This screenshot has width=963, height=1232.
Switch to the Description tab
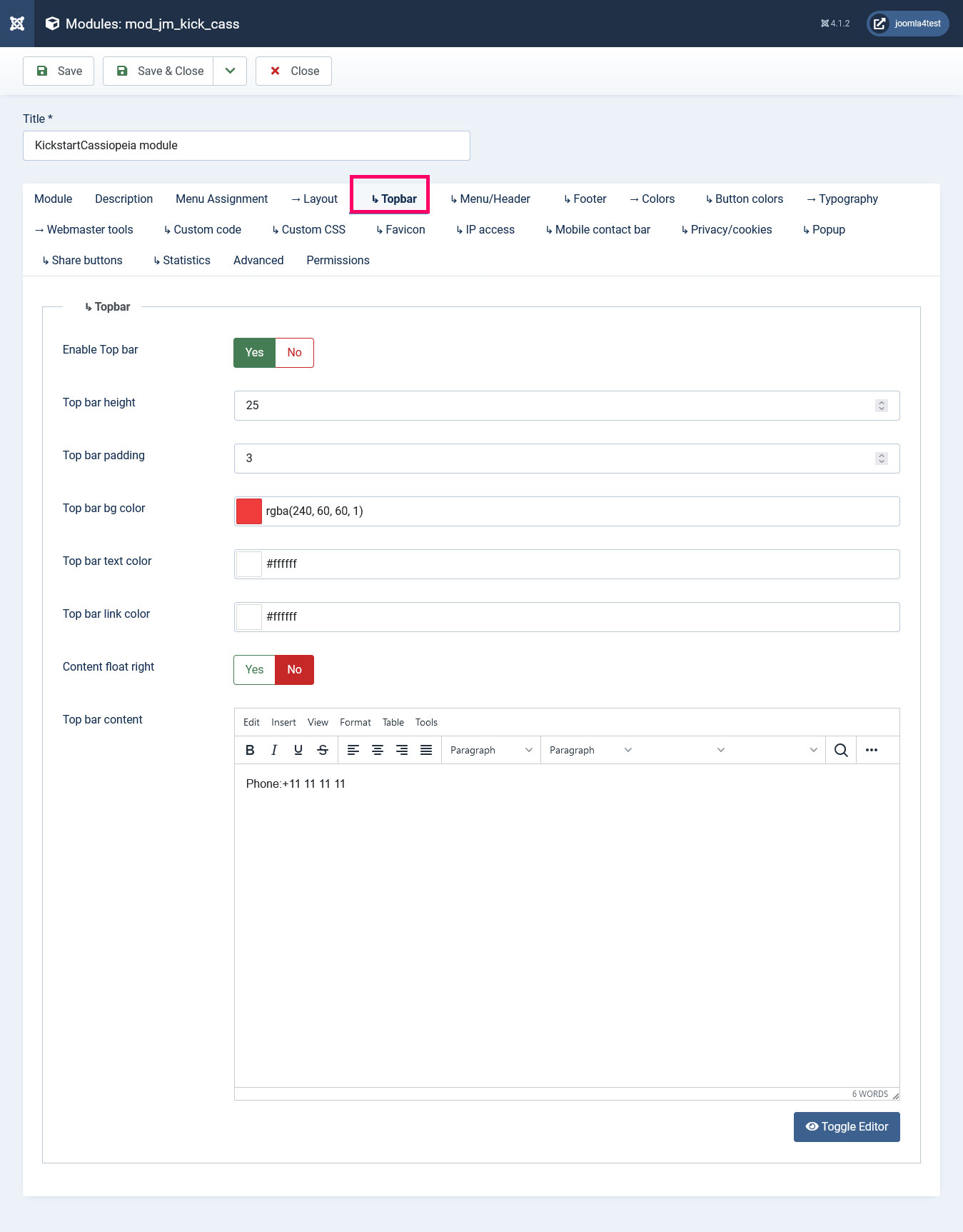point(124,199)
